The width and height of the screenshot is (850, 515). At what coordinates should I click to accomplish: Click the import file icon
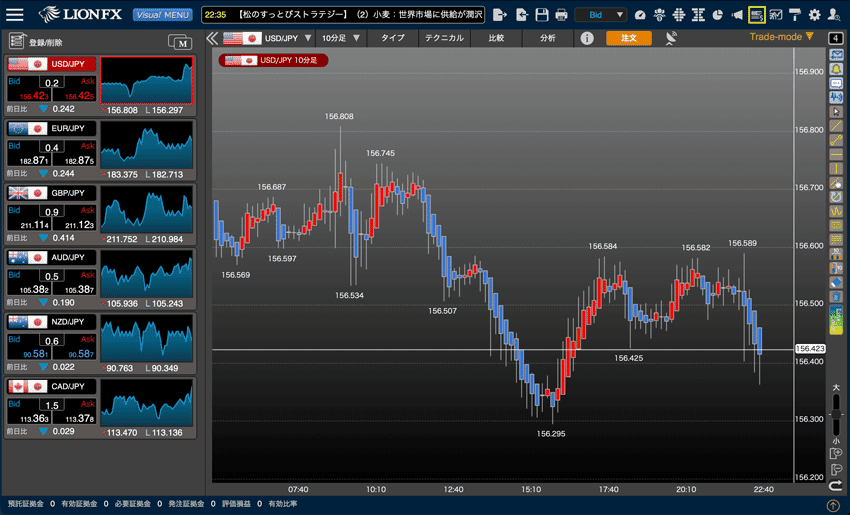coord(521,15)
